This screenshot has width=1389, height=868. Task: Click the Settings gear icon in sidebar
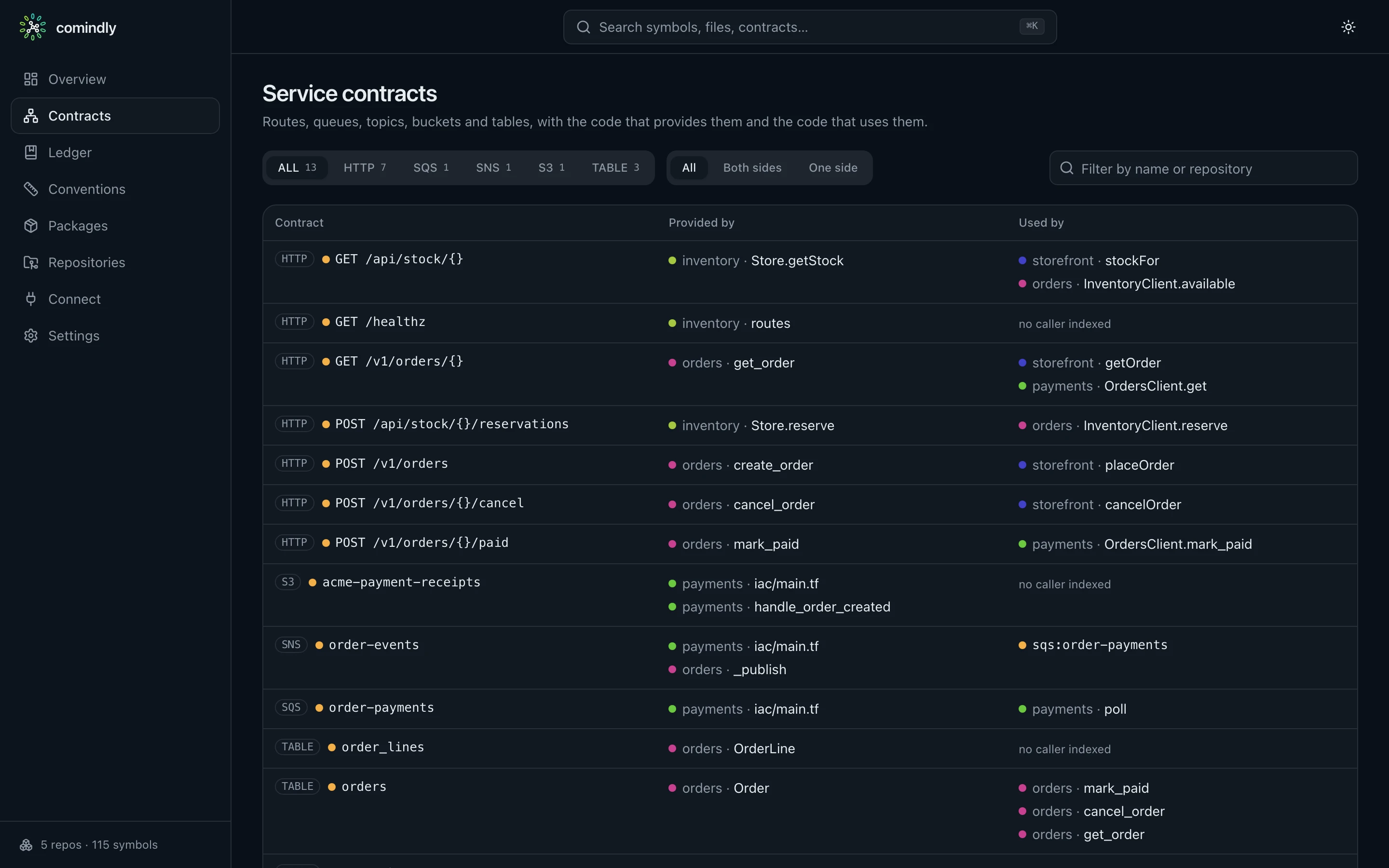31,336
